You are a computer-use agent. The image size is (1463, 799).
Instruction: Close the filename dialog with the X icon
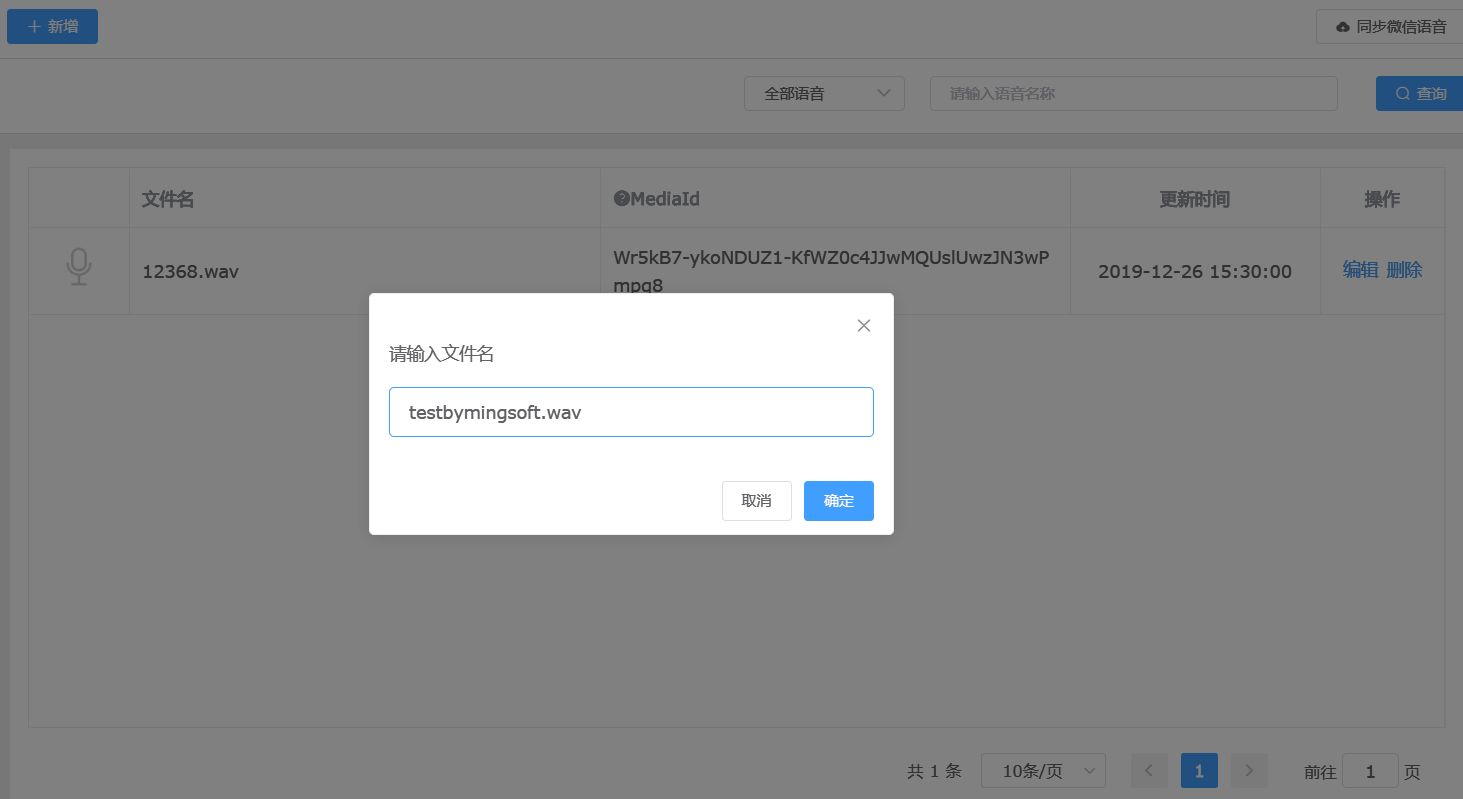point(864,325)
